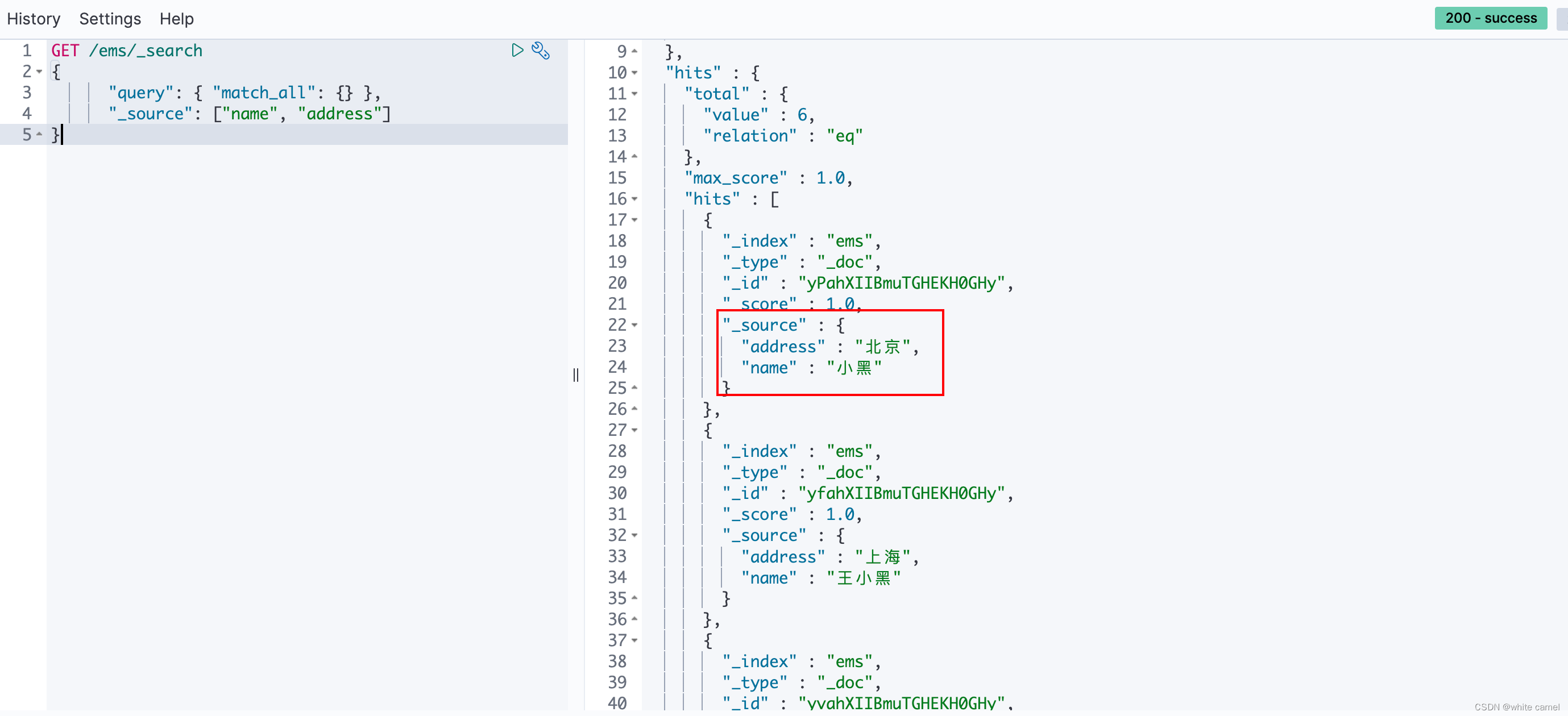This screenshot has height=716, width=1568.
Task: Click the panel resize handle between editor and output
Action: click(x=576, y=374)
